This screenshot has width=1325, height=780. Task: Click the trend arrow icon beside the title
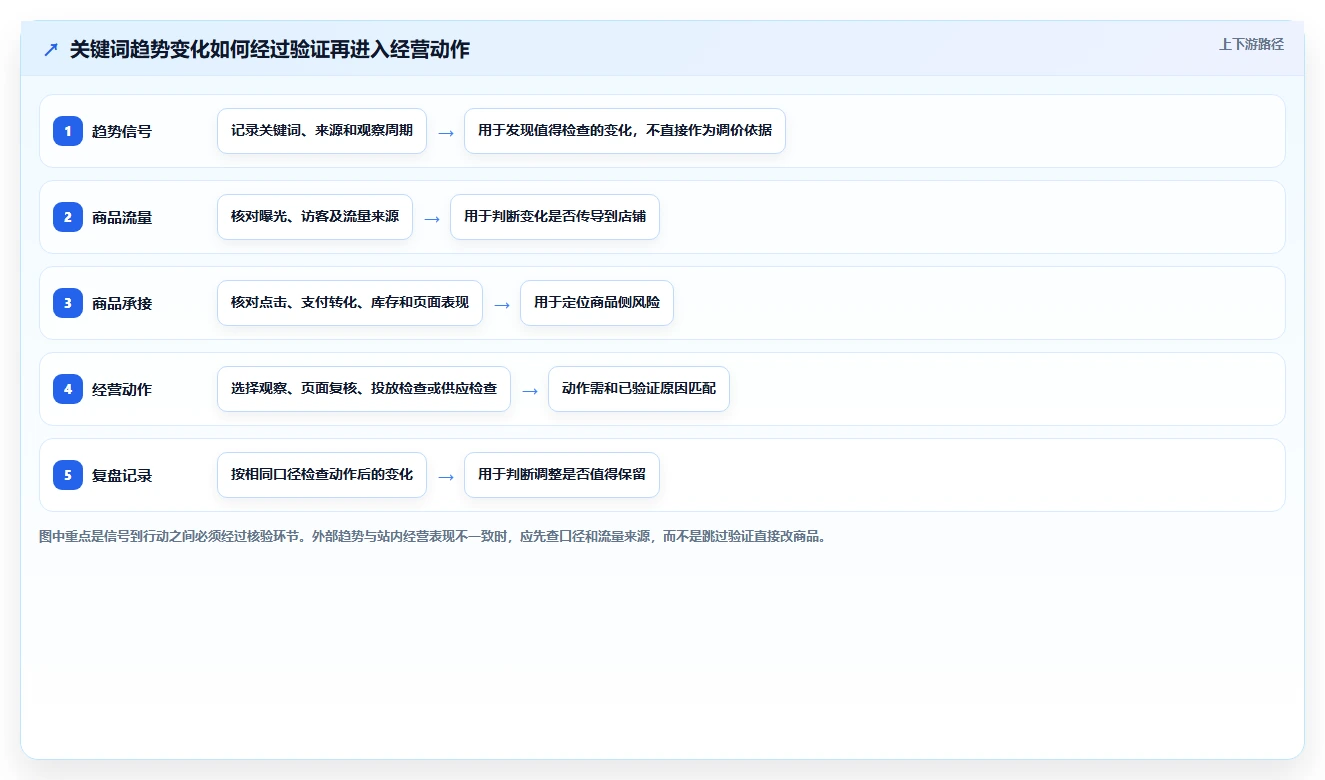[x=51, y=49]
